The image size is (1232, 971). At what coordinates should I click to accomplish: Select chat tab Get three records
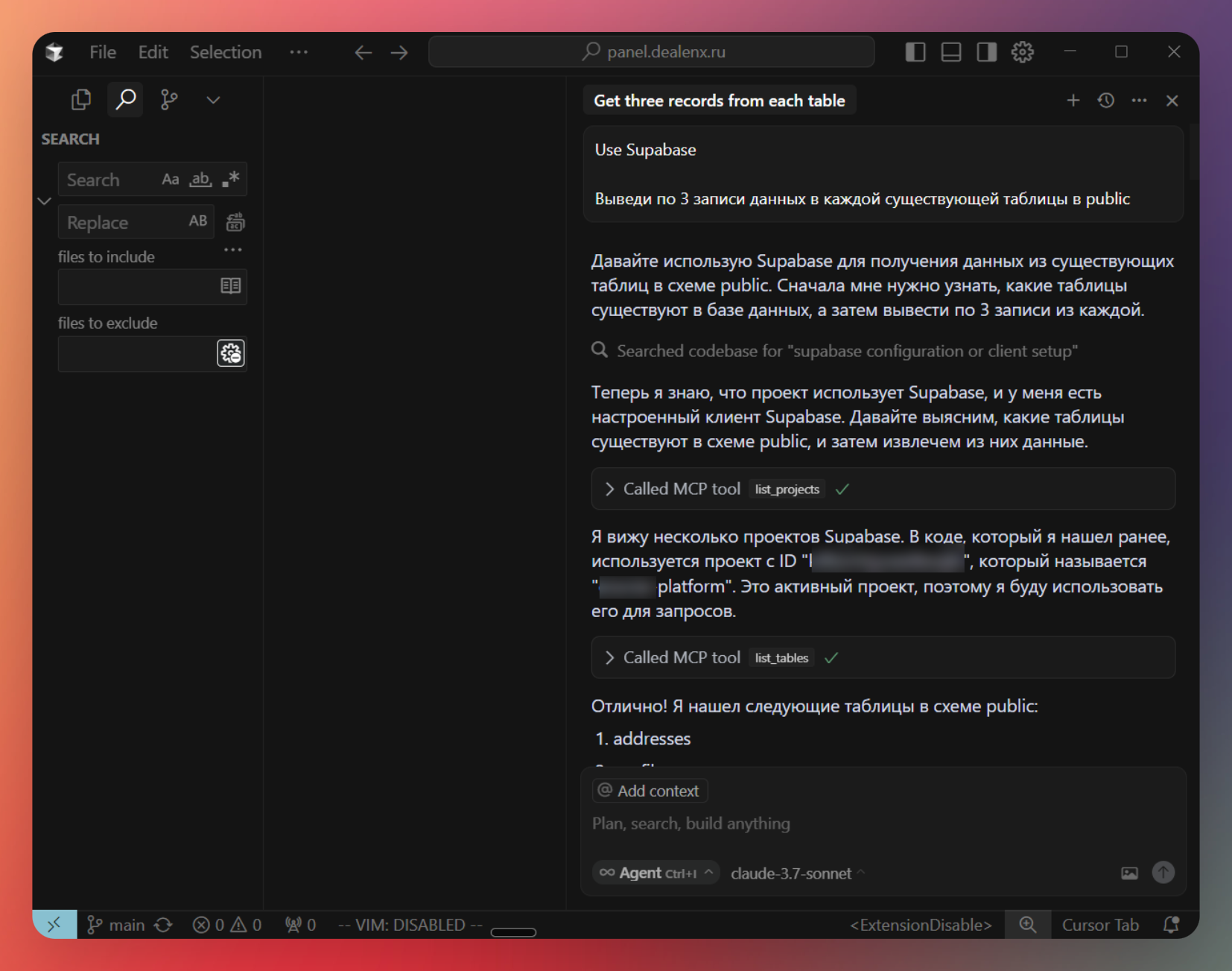(720, 101)
